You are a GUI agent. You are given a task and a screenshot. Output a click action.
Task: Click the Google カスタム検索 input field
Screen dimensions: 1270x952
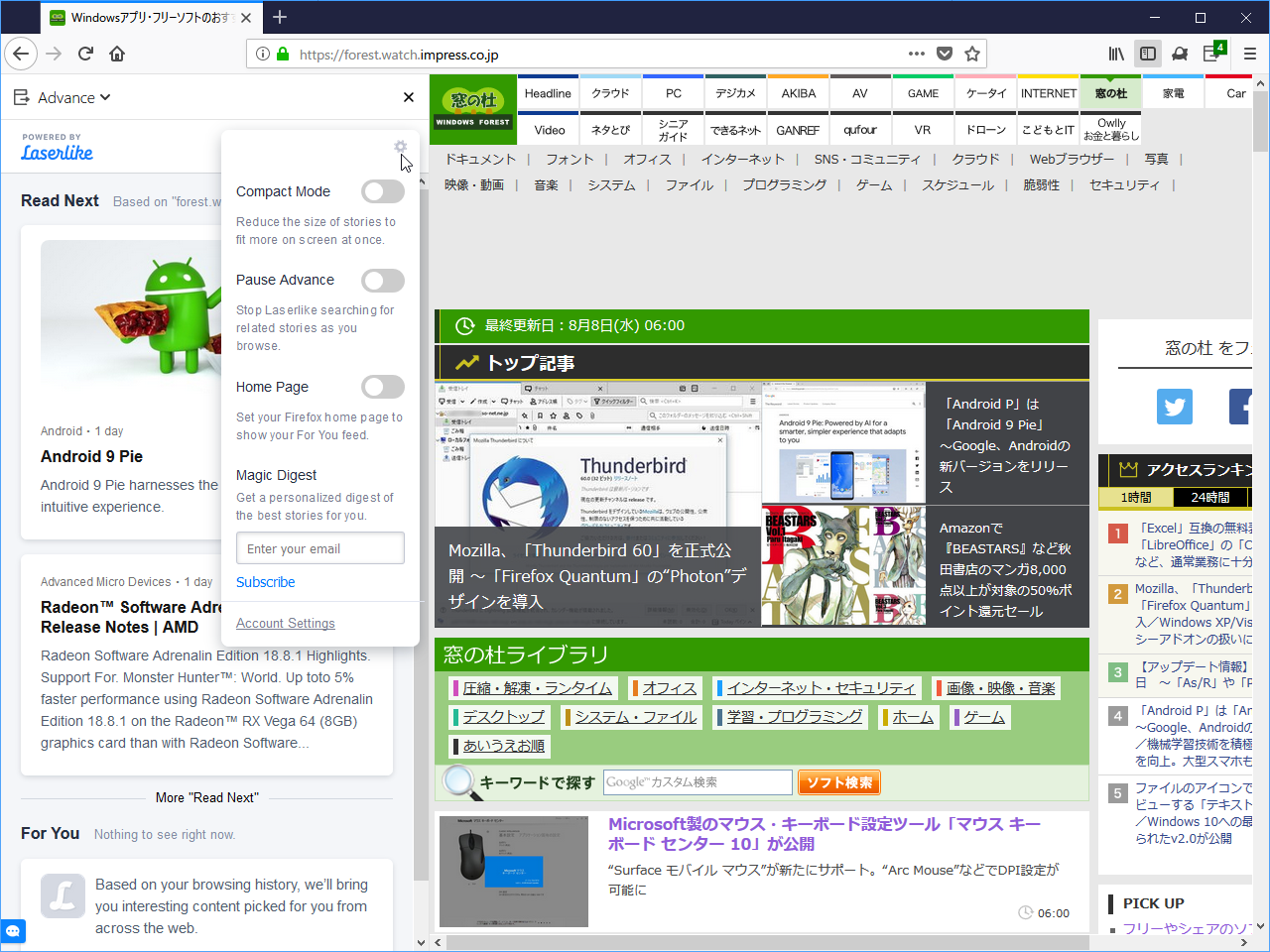(x=698, y=782)
